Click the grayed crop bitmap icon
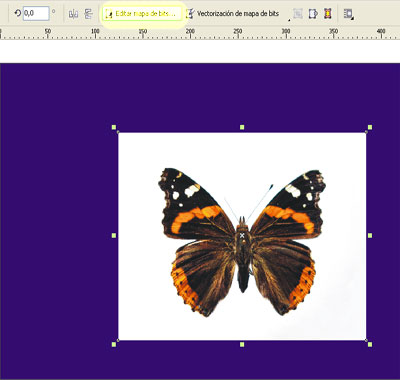Screen dimensions: 400x380 click(298, 14)
